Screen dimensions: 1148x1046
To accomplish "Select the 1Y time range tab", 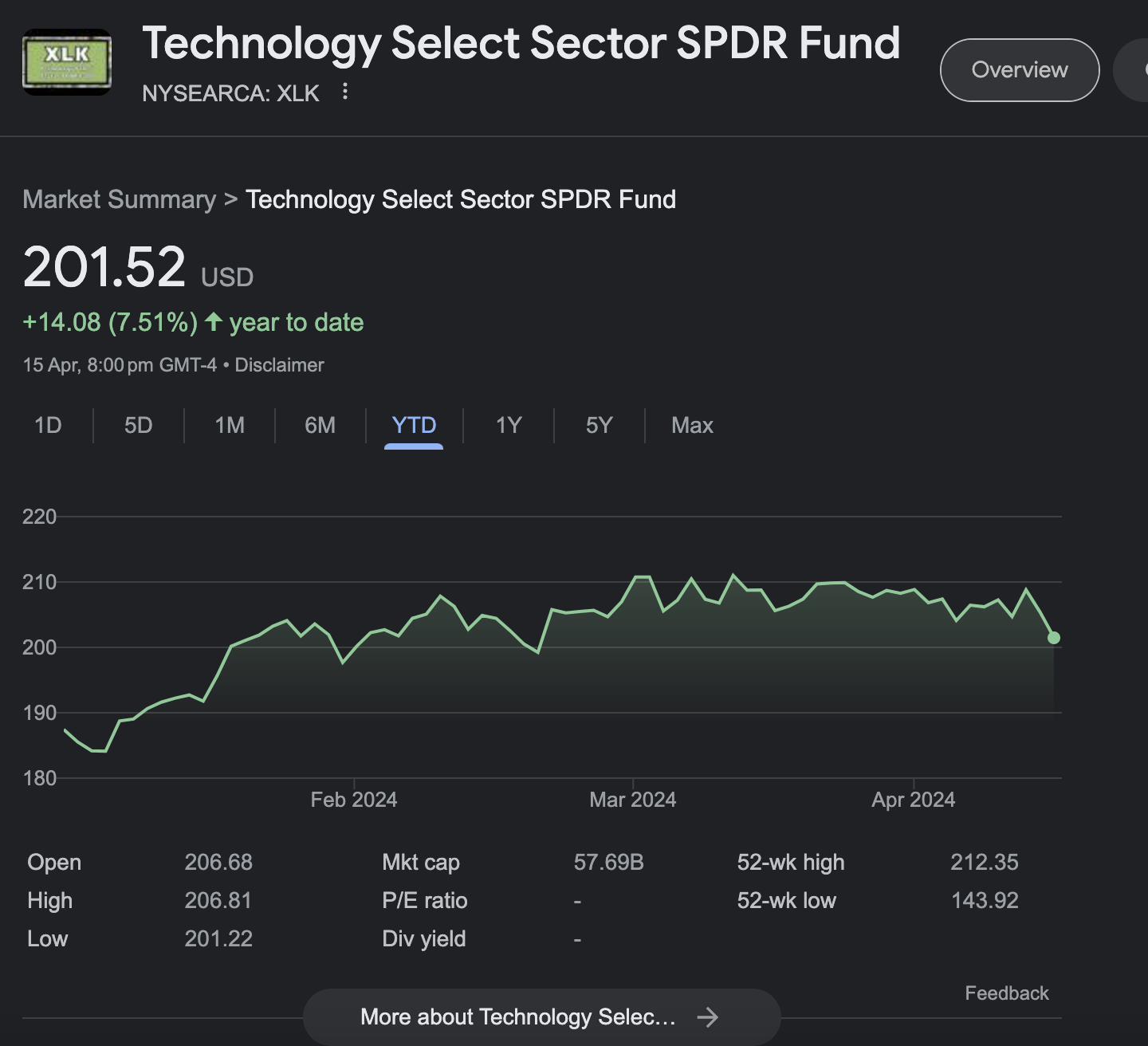I will [x=509, y=425].
